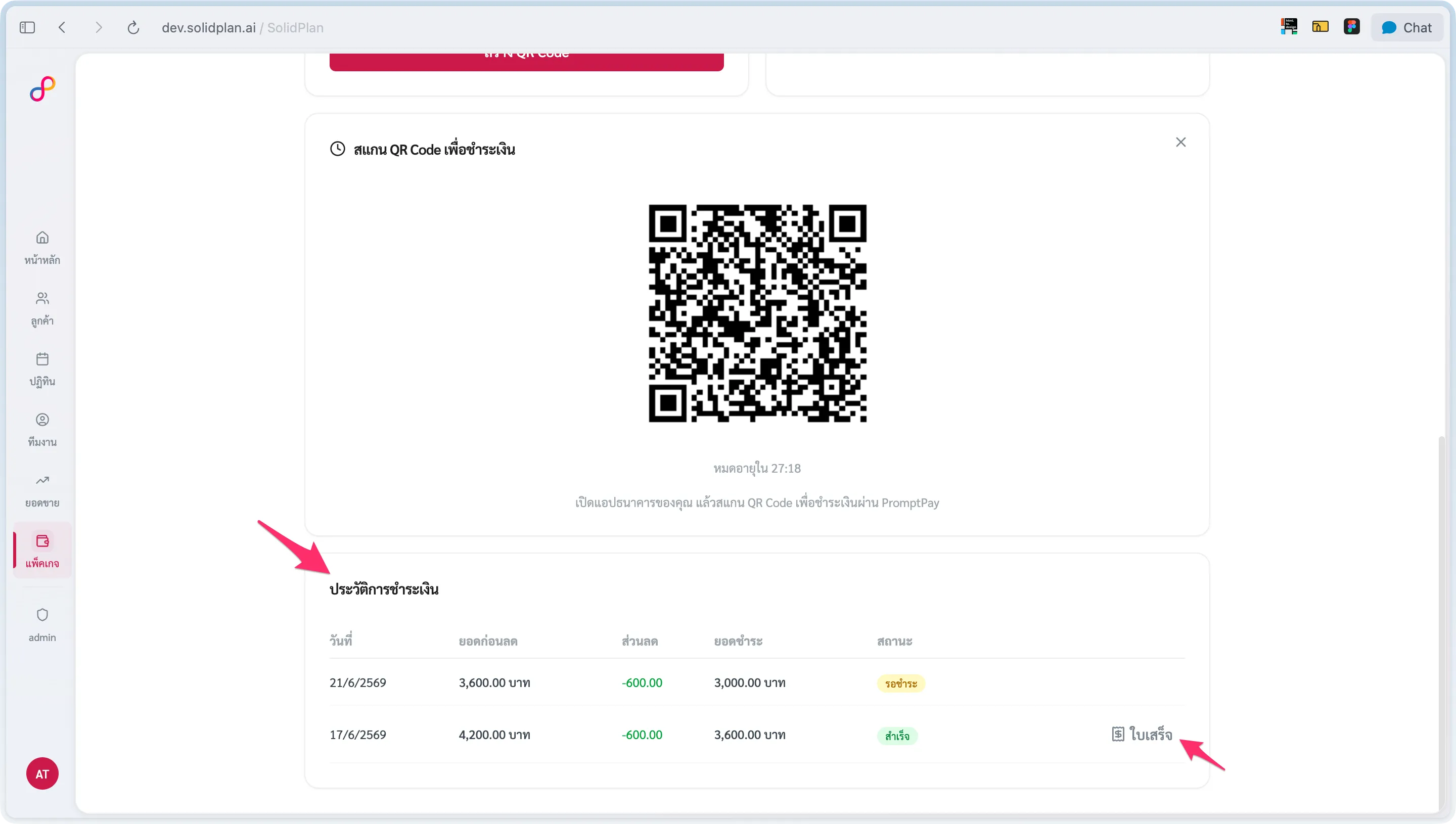Click the clock icon beside สแกน QR Code

(337, 149)
